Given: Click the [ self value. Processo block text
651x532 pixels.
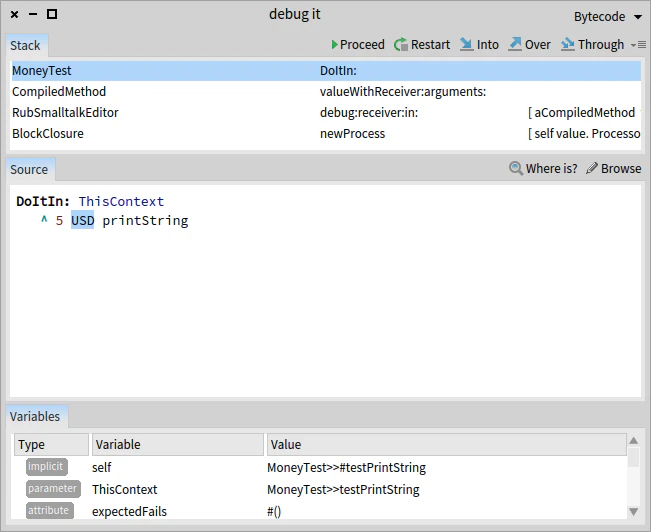Looking at the screenshot, I should click(x=584, y=134).
